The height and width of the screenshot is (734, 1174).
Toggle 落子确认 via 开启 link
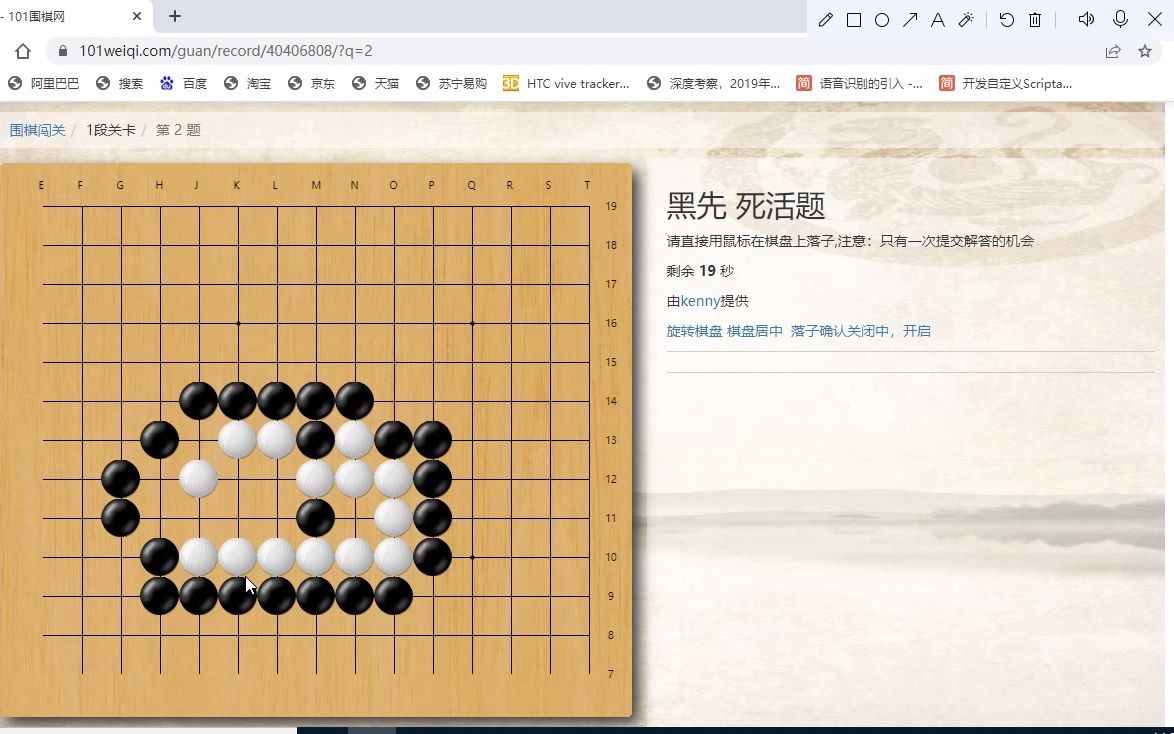916,331
